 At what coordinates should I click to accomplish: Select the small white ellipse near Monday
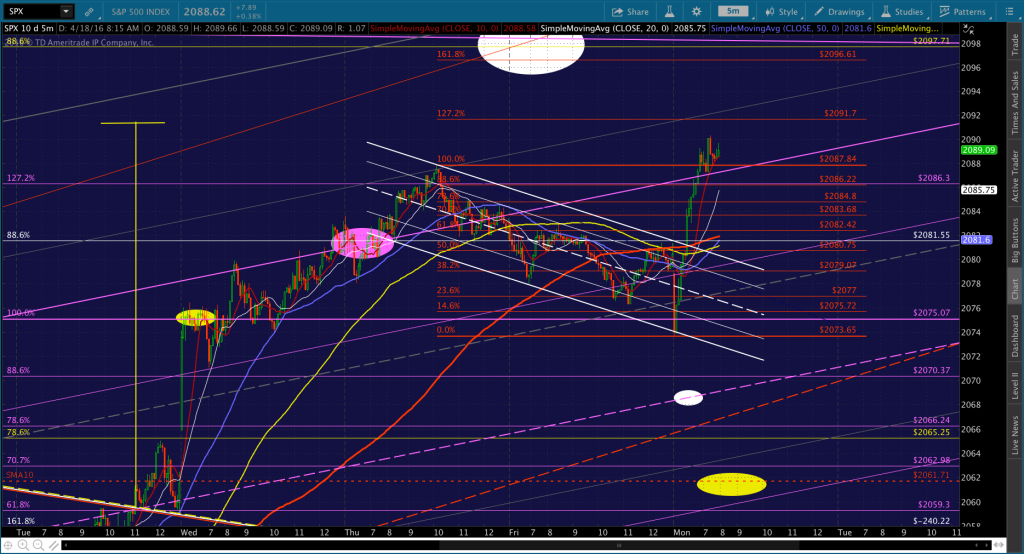coord(688,397)
